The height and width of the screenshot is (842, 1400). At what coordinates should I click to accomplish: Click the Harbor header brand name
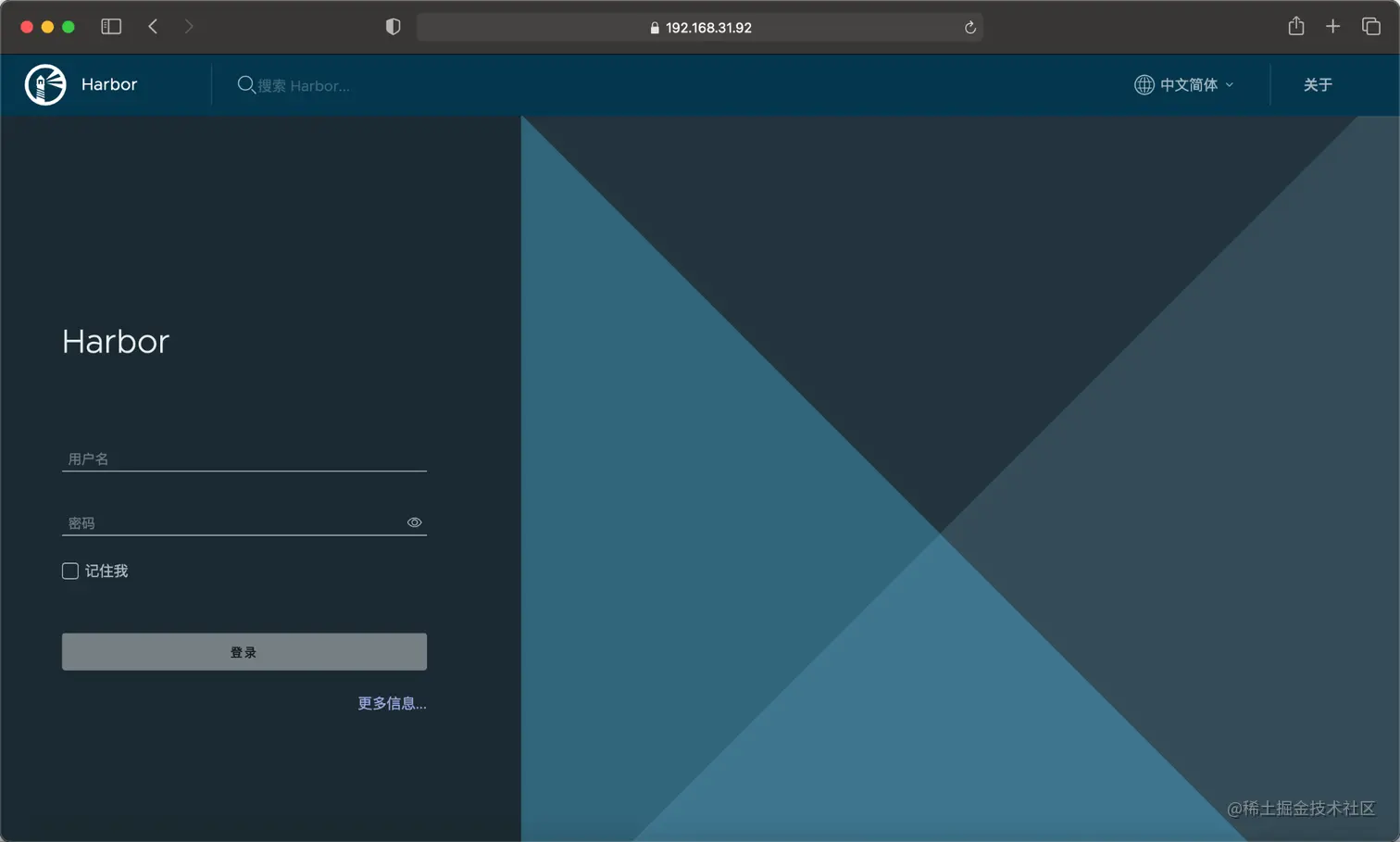click(109, 84)
